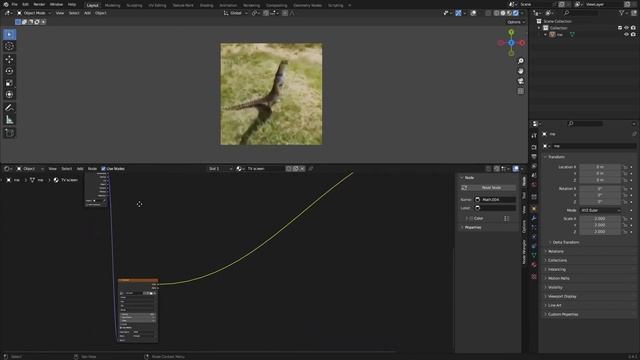Open rotation Mode XYZ Euler dropdown
Viewport: 640px width, 360px height.
pos(600,210)
